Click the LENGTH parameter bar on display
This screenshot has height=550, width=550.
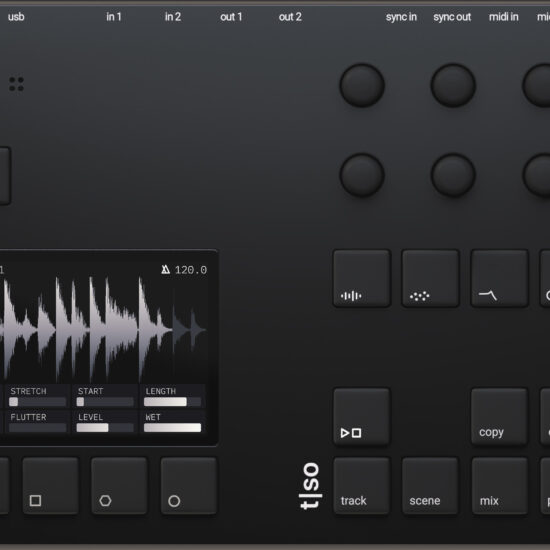tap(173, 402)
